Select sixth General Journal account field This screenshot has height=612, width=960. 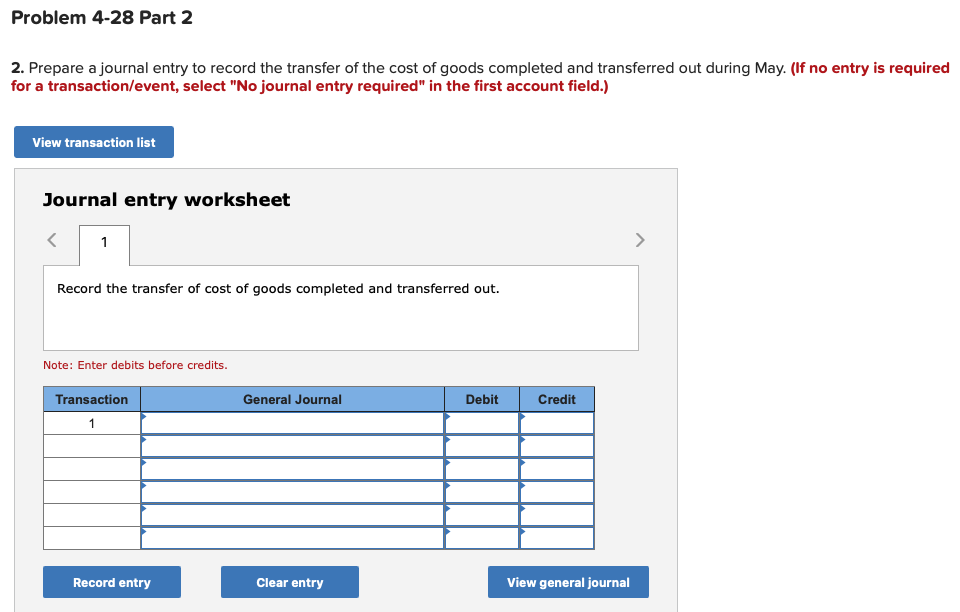pos(293,538)
